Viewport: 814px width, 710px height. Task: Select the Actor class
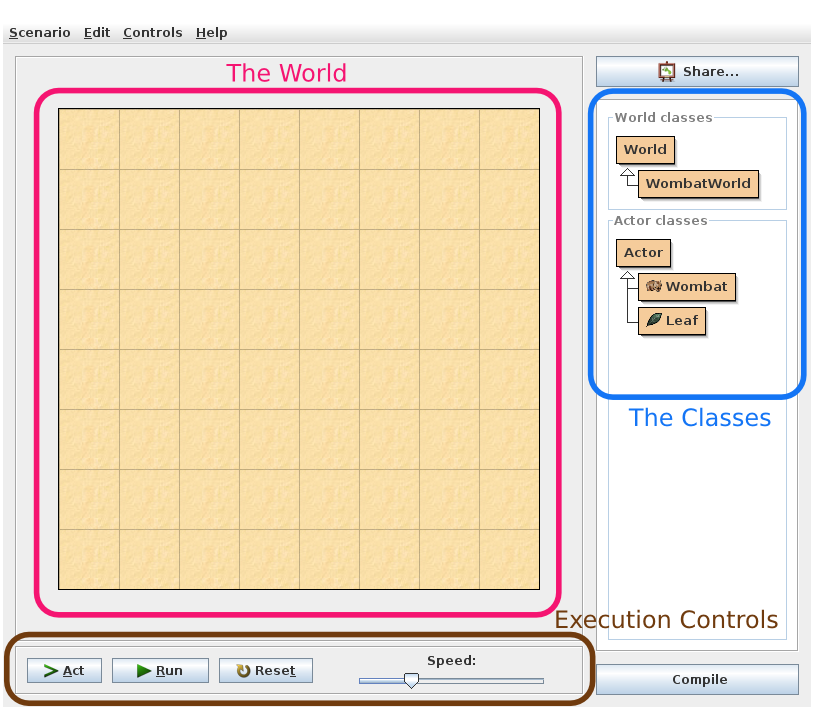pyautogui.click(x=643, y=252)
